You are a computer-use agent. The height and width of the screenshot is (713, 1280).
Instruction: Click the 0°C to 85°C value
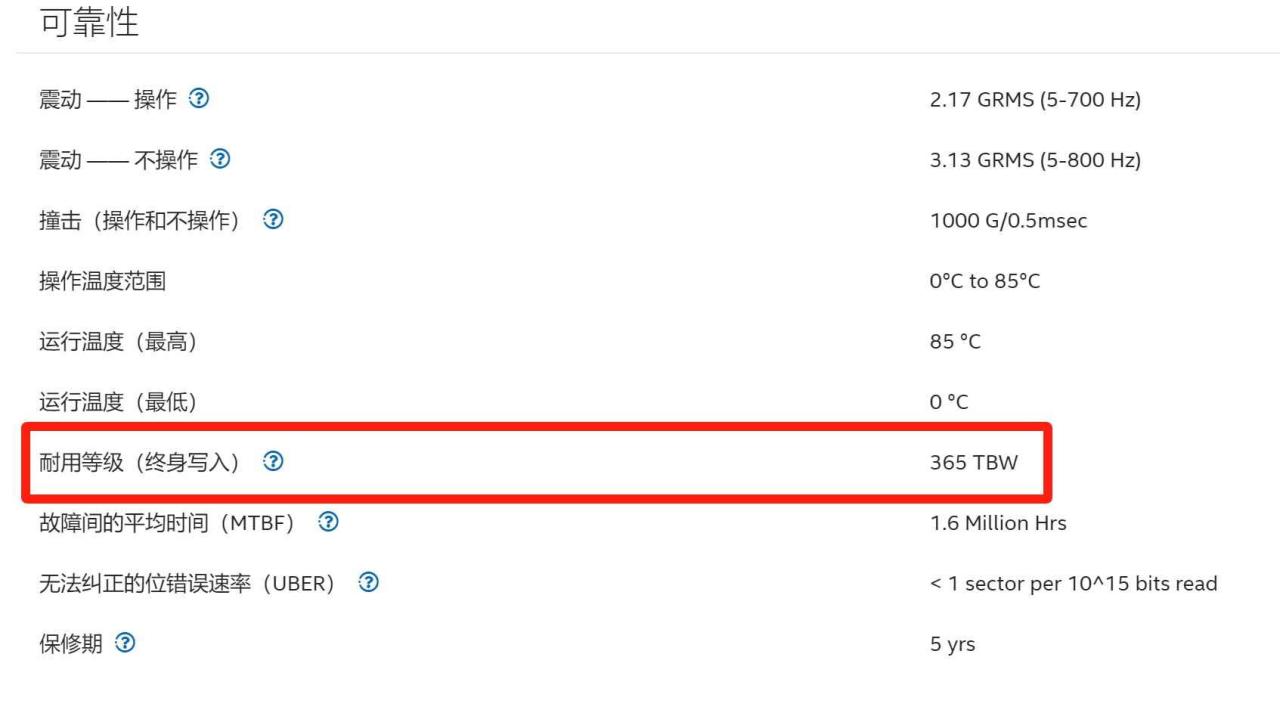[985, 281]
